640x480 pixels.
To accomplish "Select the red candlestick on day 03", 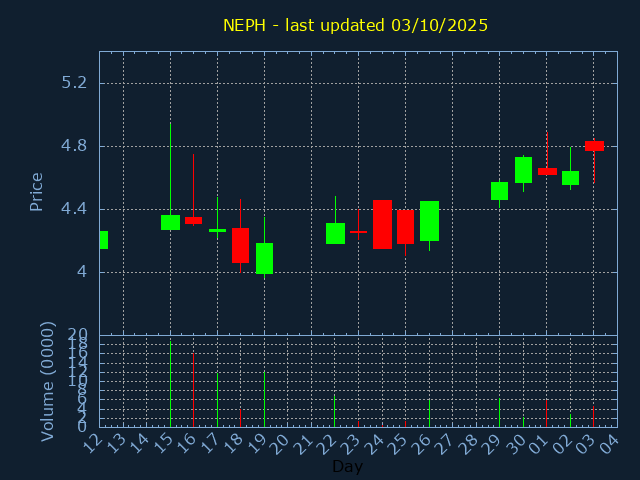I will click(x=594, y=146).
